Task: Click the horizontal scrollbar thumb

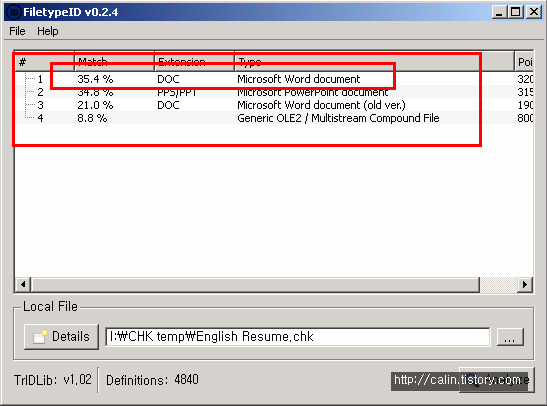Action: (255, 284)
